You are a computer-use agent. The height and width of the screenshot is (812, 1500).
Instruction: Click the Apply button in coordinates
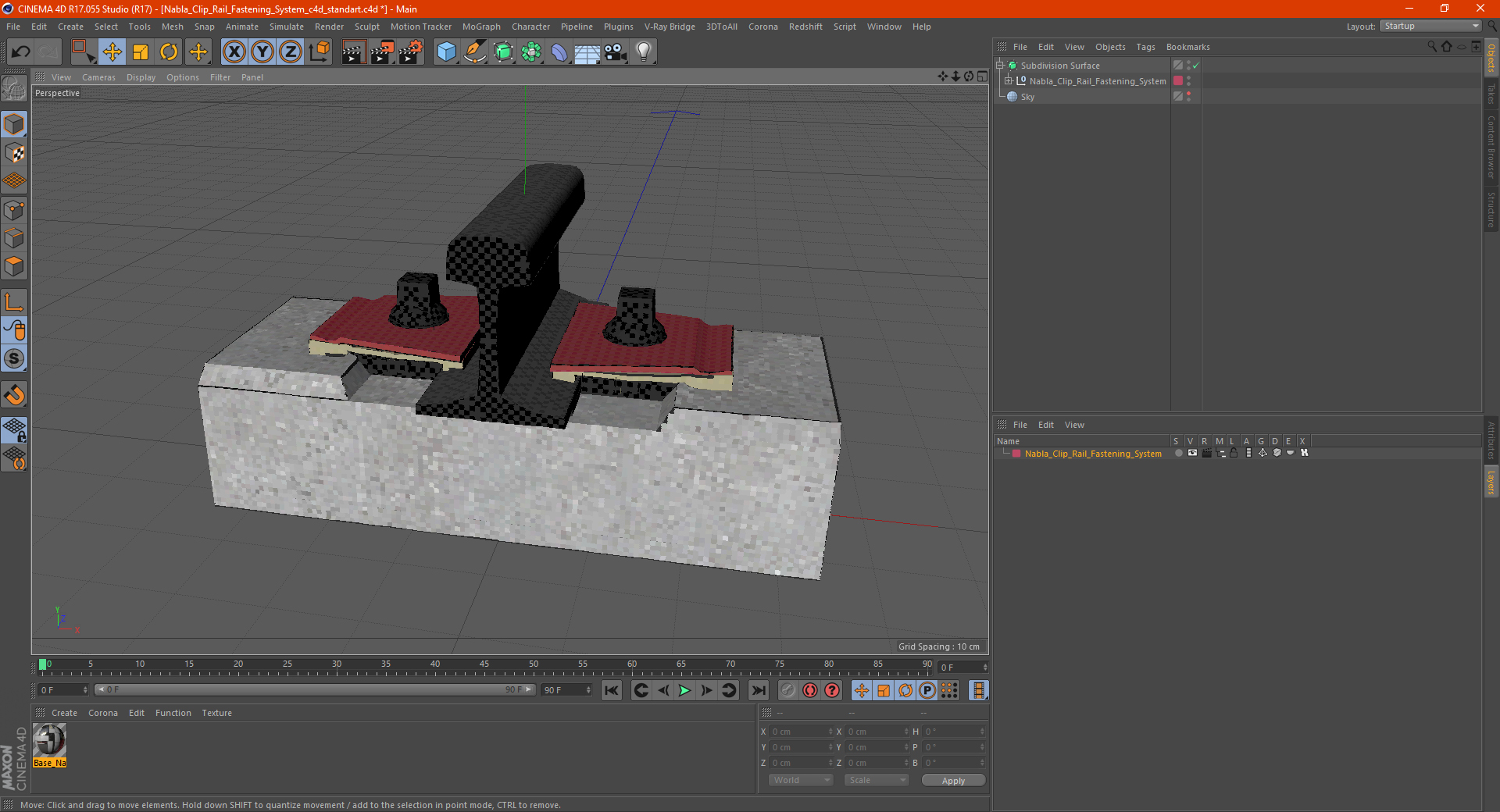pos(953,780)
